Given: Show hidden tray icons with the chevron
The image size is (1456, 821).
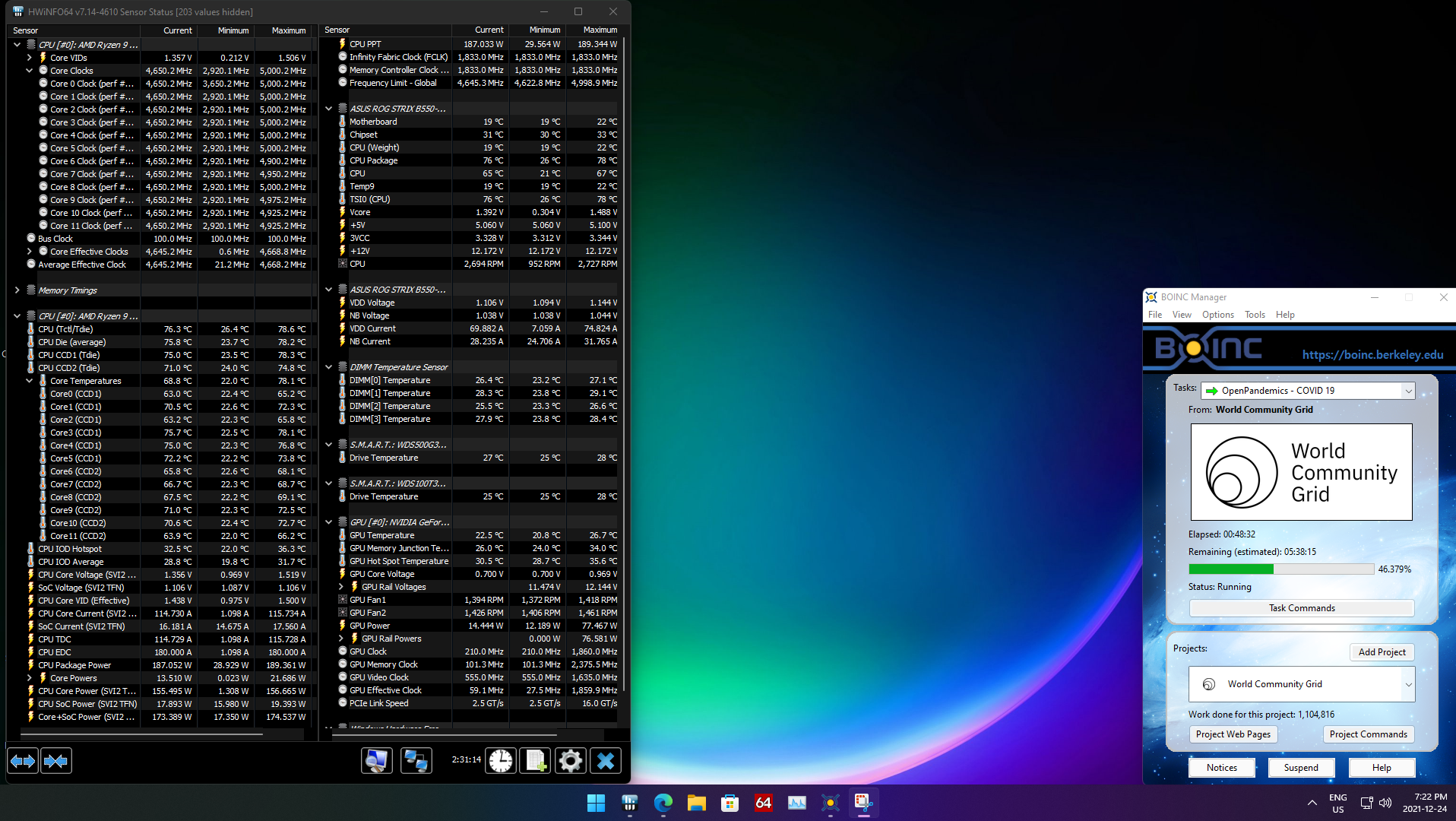Looking at the screenshot, I should coord(1312,803).
